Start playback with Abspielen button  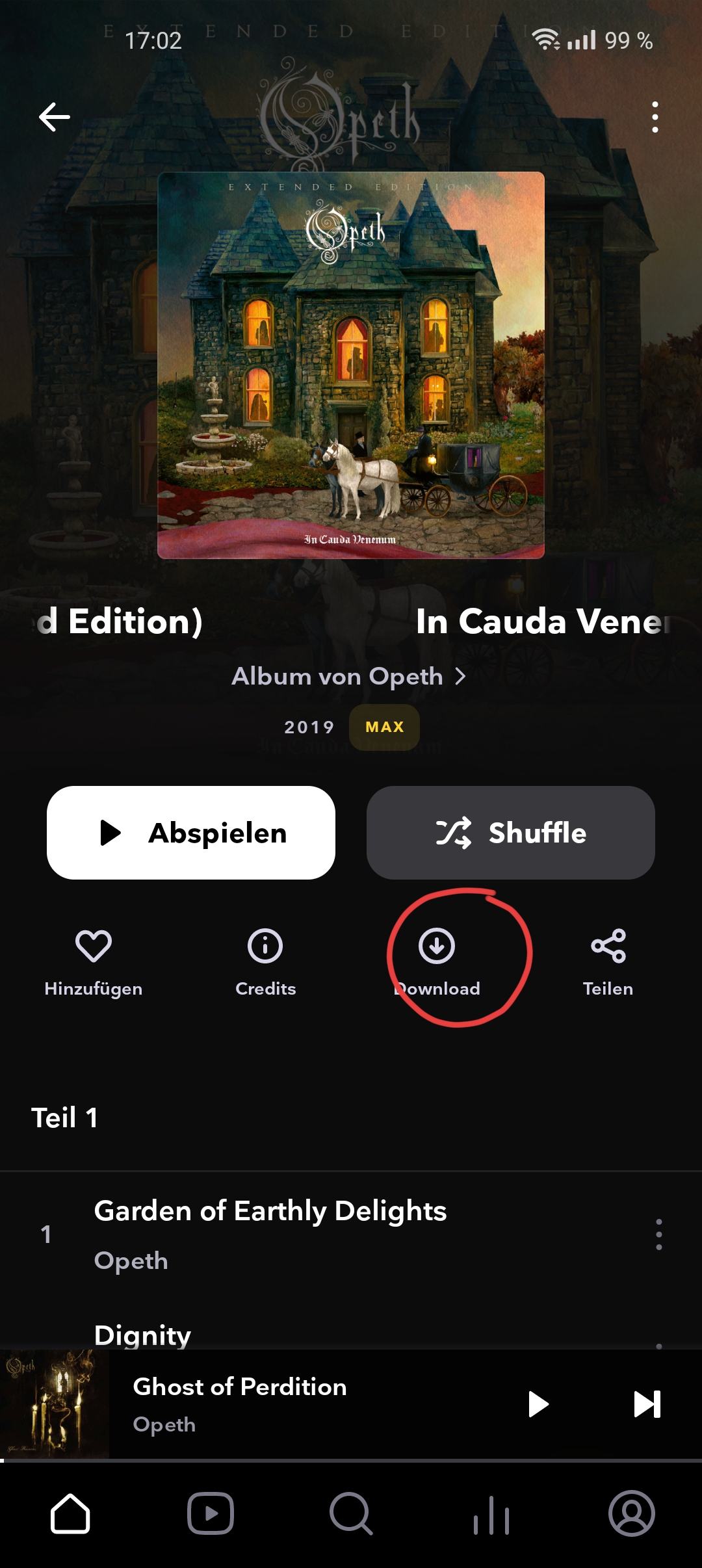pyautogui.click(x=191, y=833)
